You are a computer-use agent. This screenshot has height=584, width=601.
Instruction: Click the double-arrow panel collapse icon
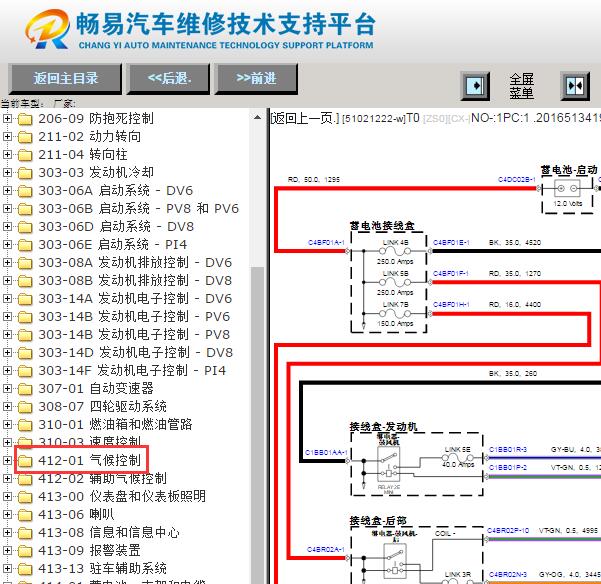point(575,86)
